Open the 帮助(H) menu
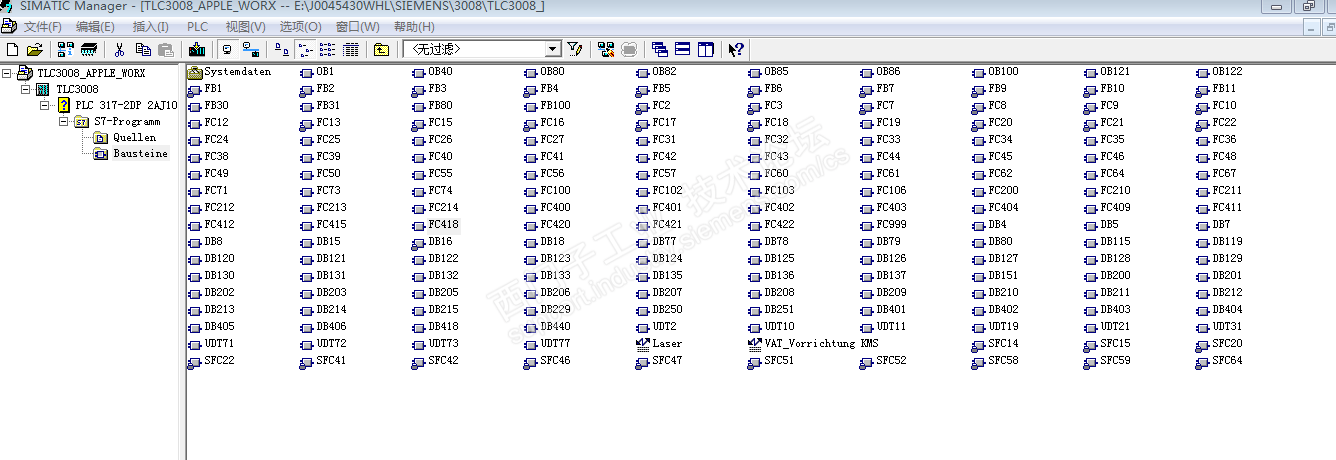The width and height of the screenshot is (1336, 460). (414, 27)
